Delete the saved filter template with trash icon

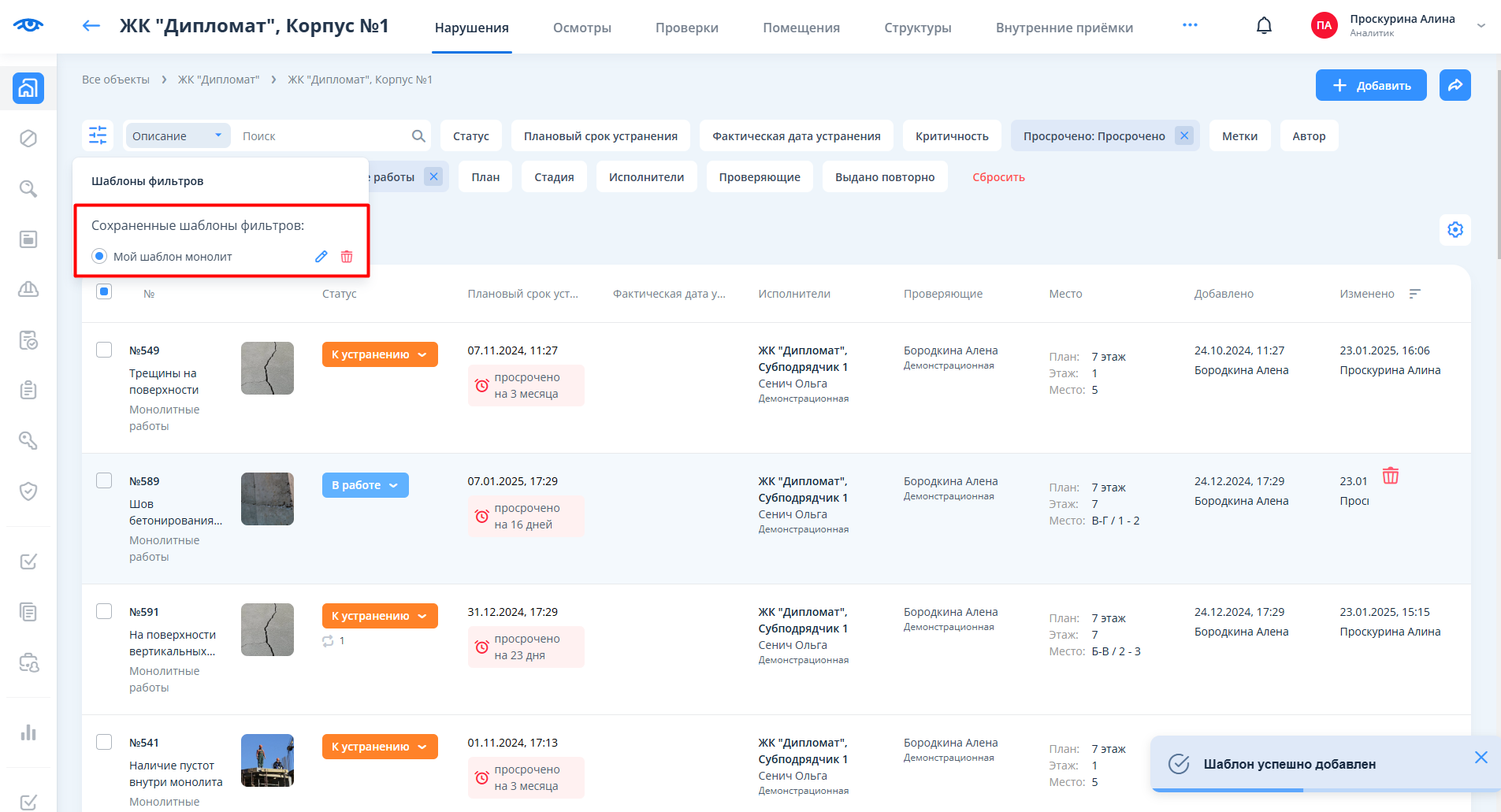tap(347, 257)
